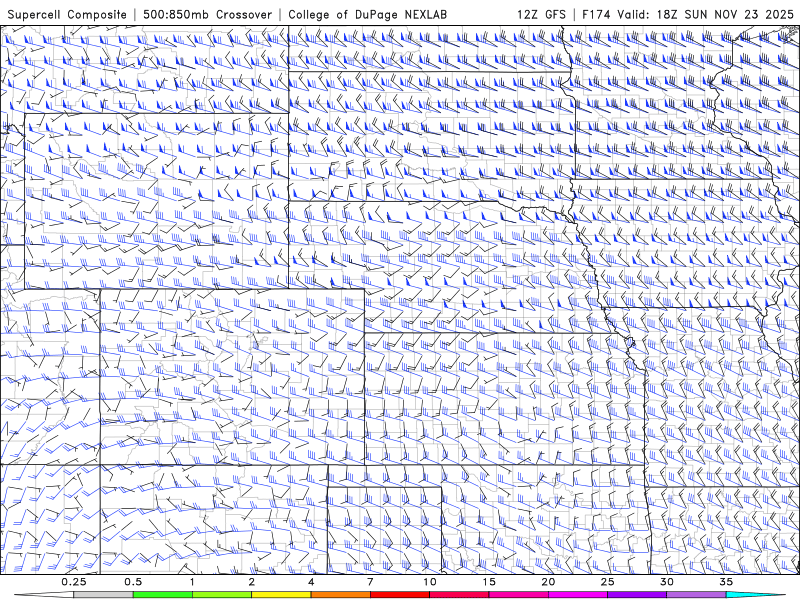Click the Supercell Composite title text
Viewport: 800px width, 600px height.
pyautogui.click(x=66, y=14)
